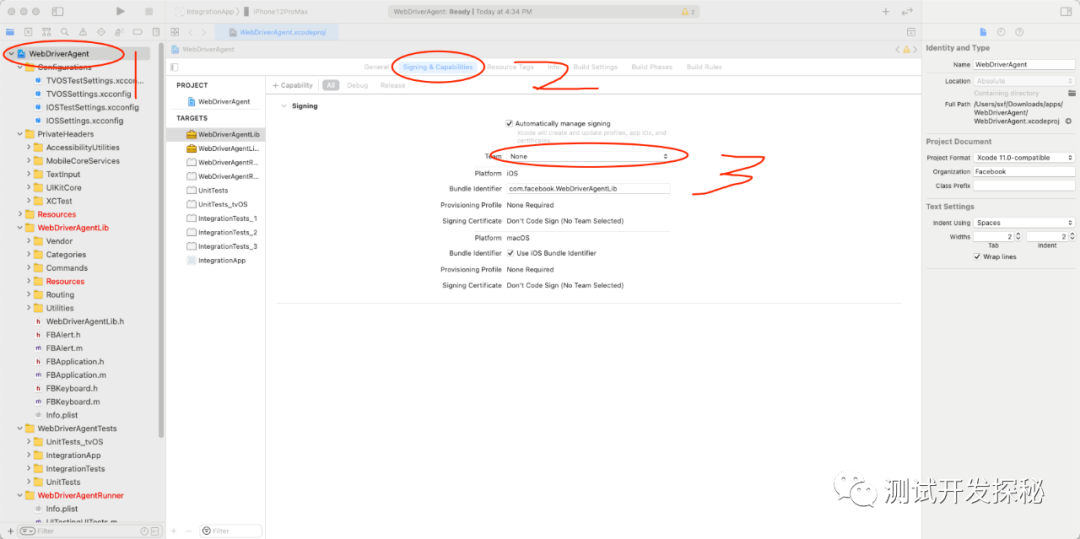Open the Location Absolute dropdown
The height and width of the screenshot is (539, 1080).
click(1024, 81)
